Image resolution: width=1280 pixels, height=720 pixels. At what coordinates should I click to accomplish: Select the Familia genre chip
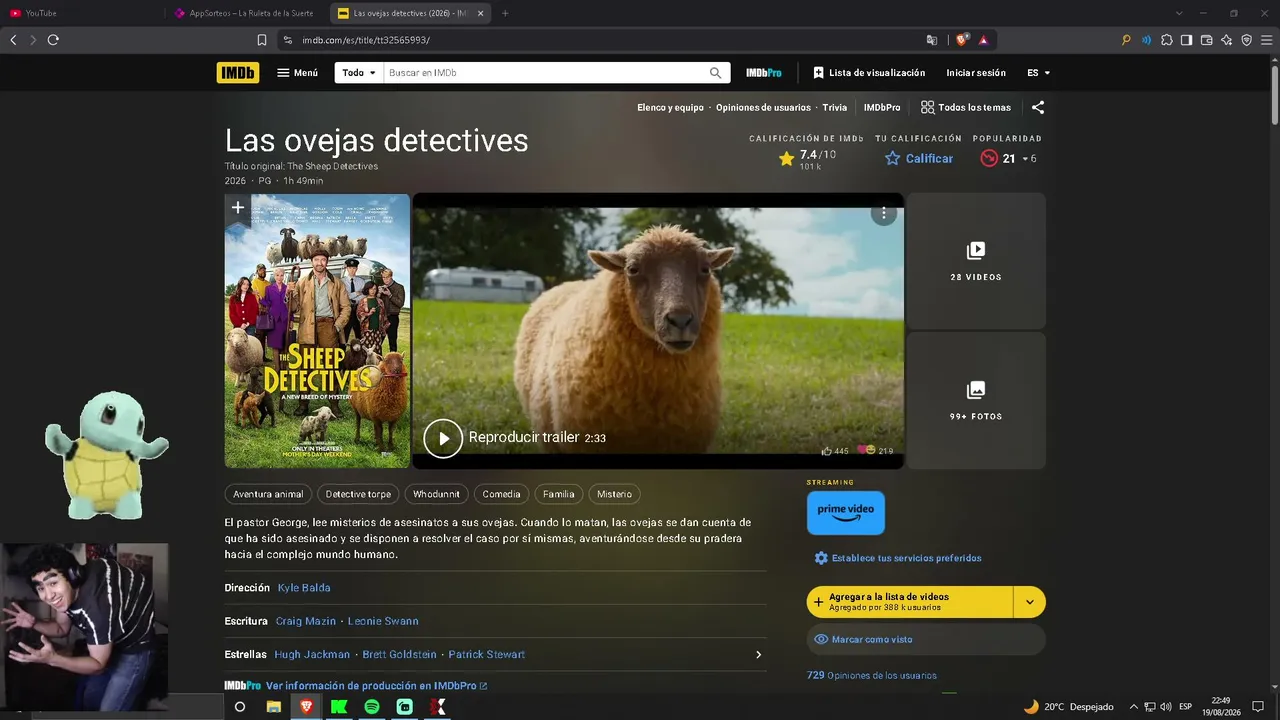pos(559,494)
